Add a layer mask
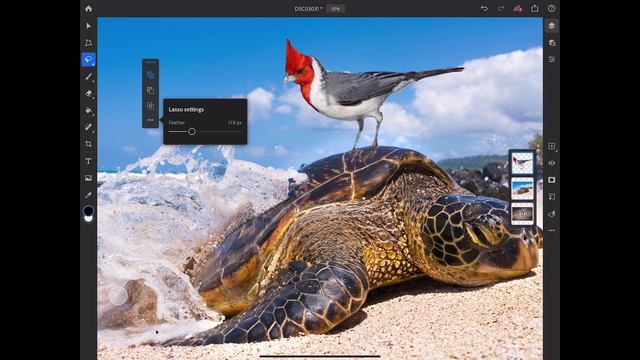Image resolution: width=640 pixels, height=360 pixels. 552,180
